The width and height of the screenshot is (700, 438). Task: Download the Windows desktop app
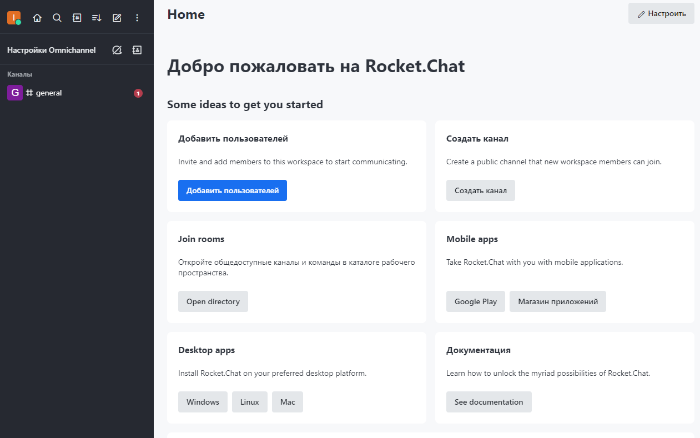(203, 402)
